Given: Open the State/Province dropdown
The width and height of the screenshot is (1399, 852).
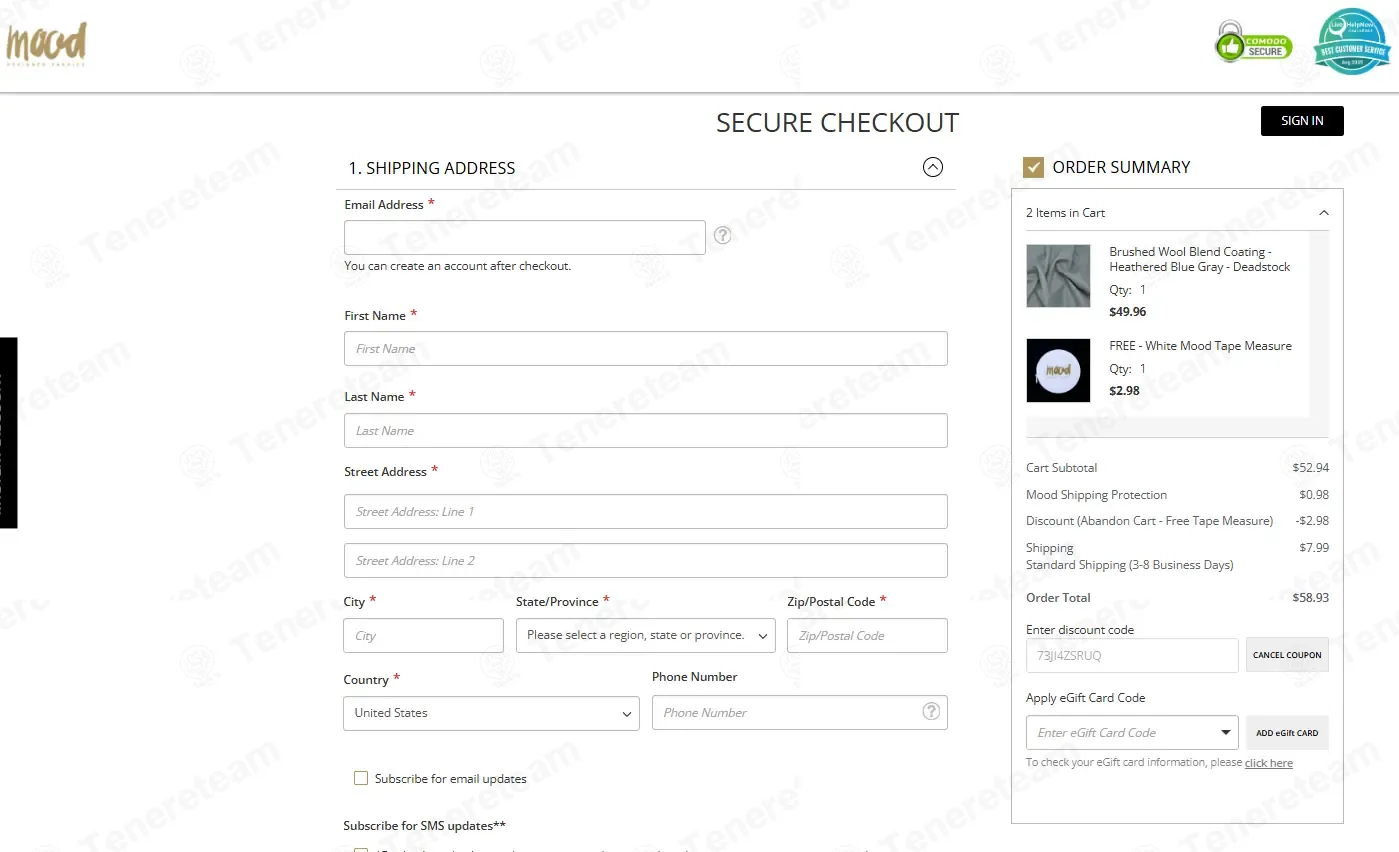Looking at the screenshot, I should coord(645,636).
